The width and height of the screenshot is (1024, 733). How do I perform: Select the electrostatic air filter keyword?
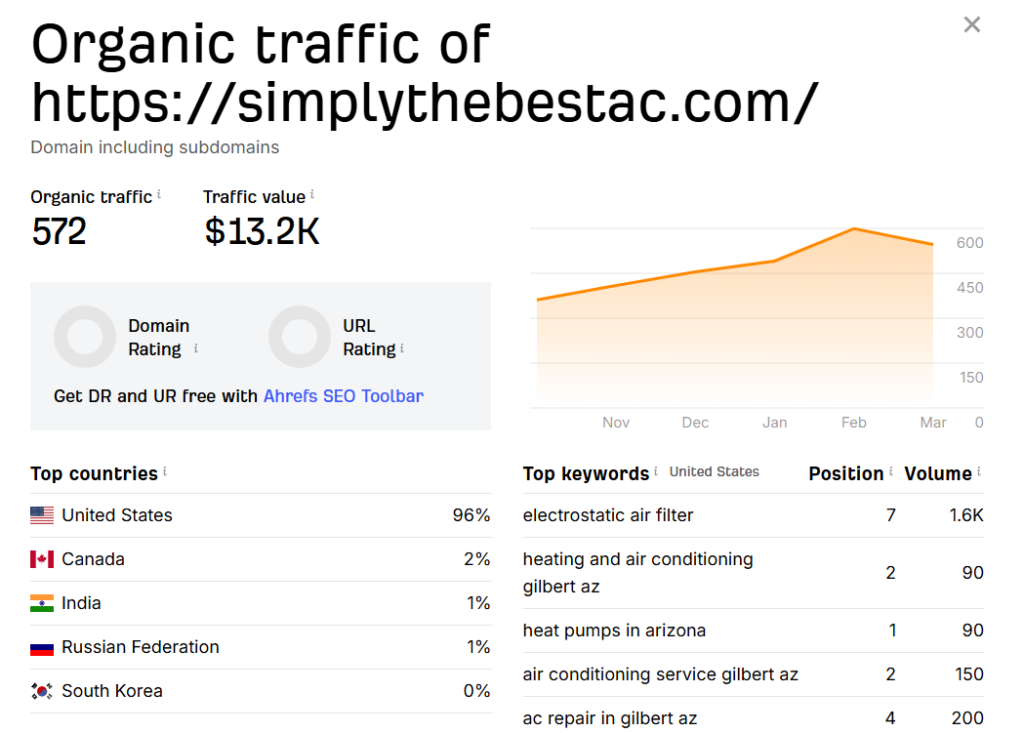pyautogui.click(x=608, y=516)
